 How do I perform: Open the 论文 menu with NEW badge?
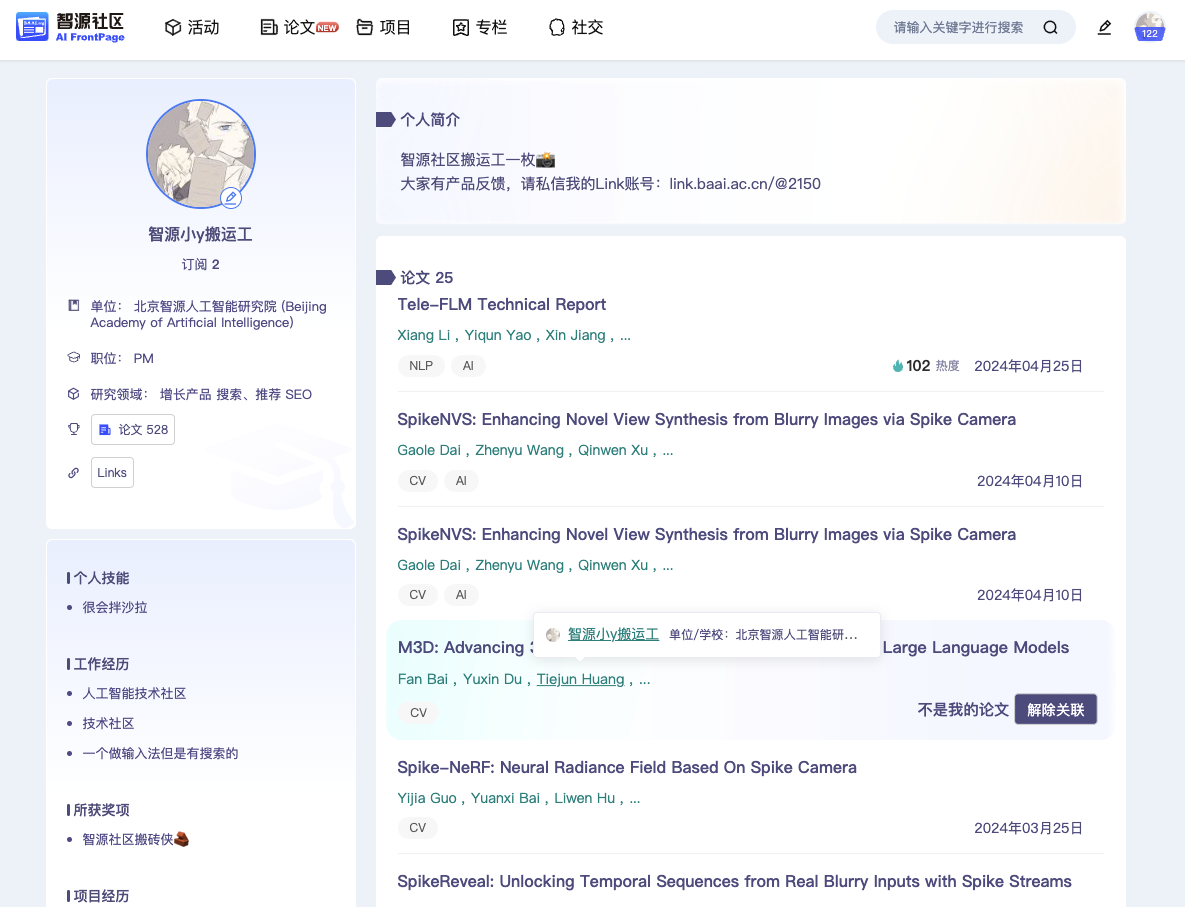(298, 28)
